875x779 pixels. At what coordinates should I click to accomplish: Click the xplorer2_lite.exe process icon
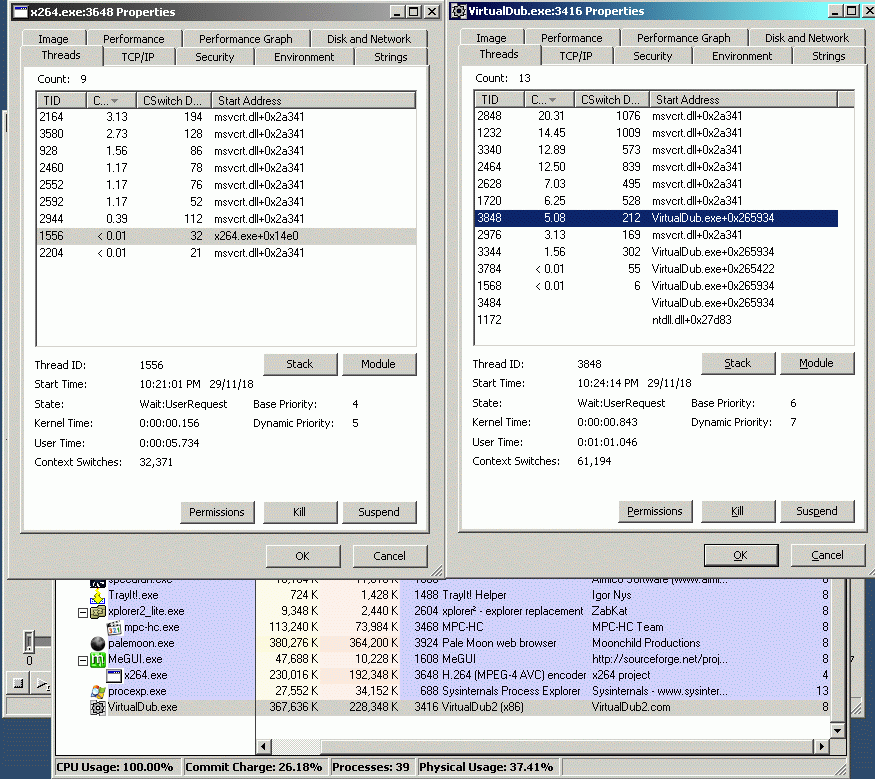98,612
